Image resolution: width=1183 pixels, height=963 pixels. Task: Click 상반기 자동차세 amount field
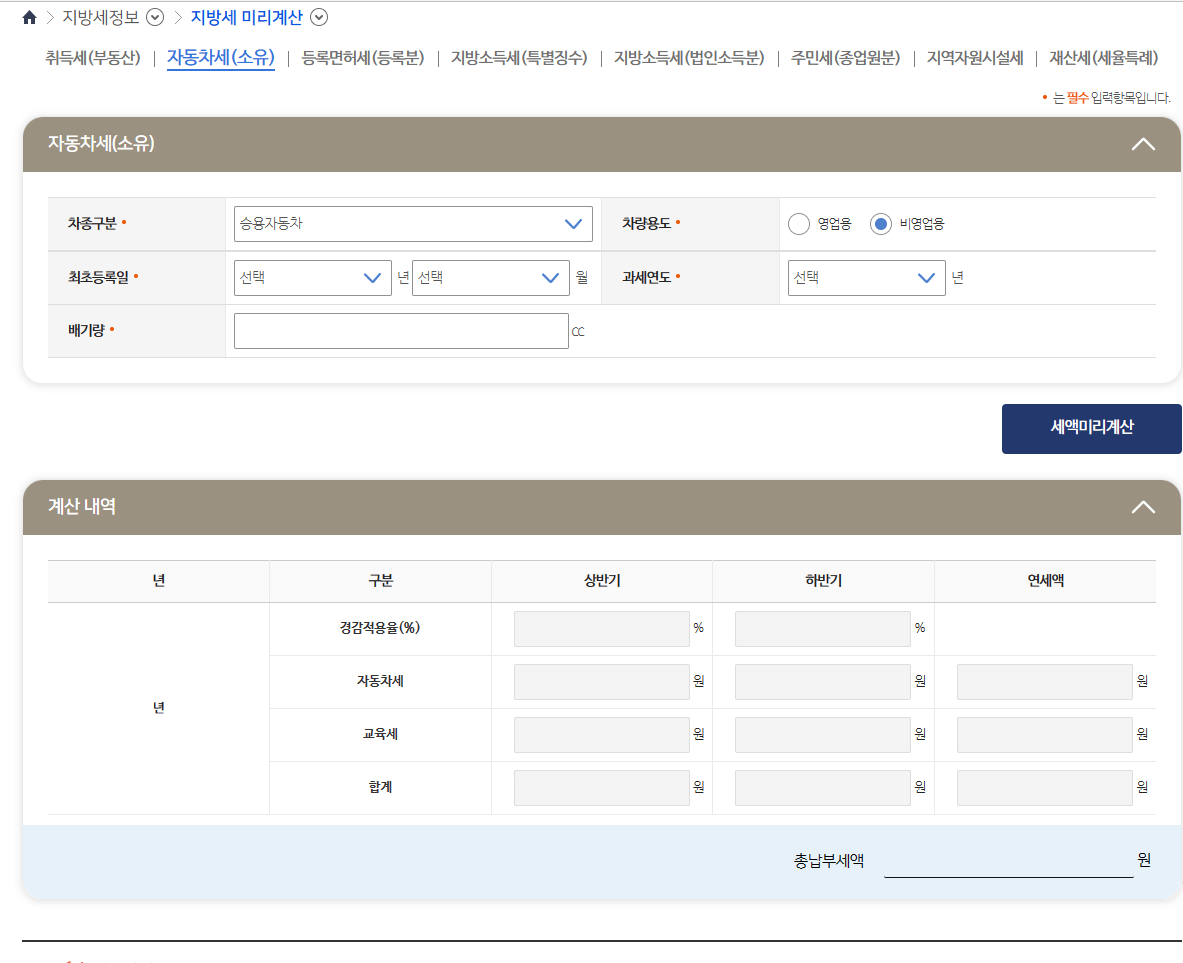click(x=601, y=681)
